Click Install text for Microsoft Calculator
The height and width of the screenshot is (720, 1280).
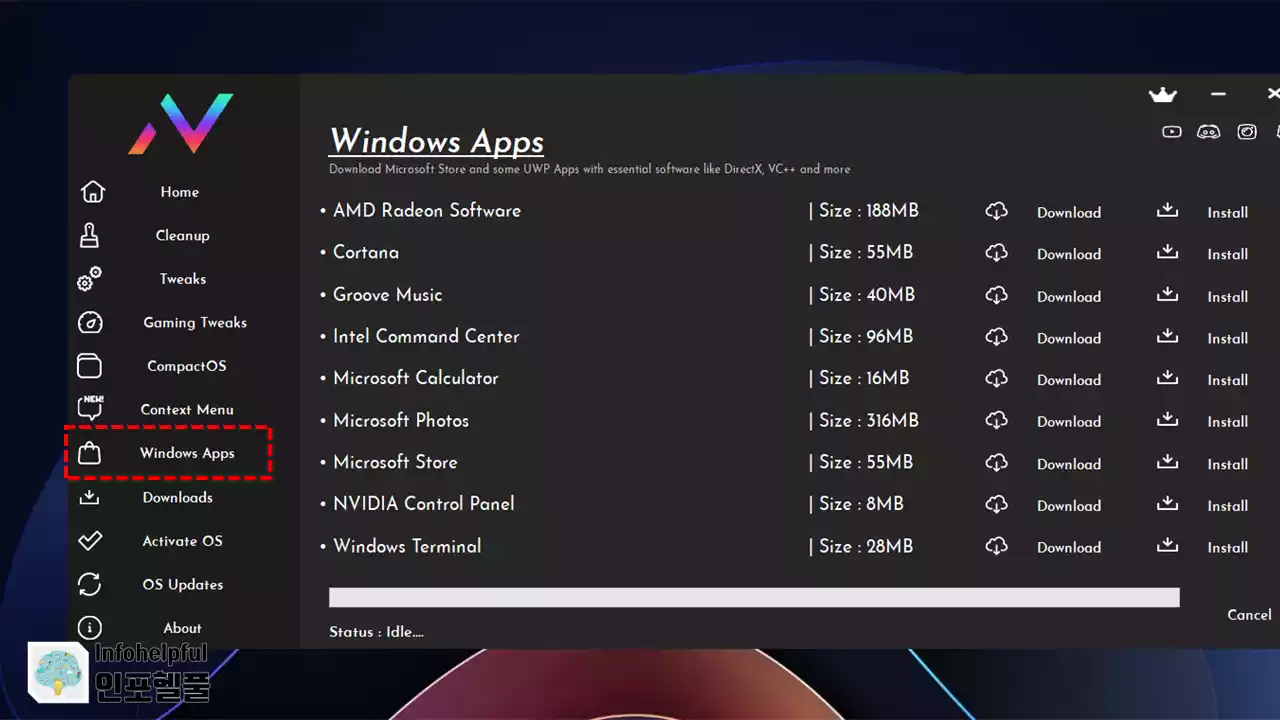[1227, 381]
